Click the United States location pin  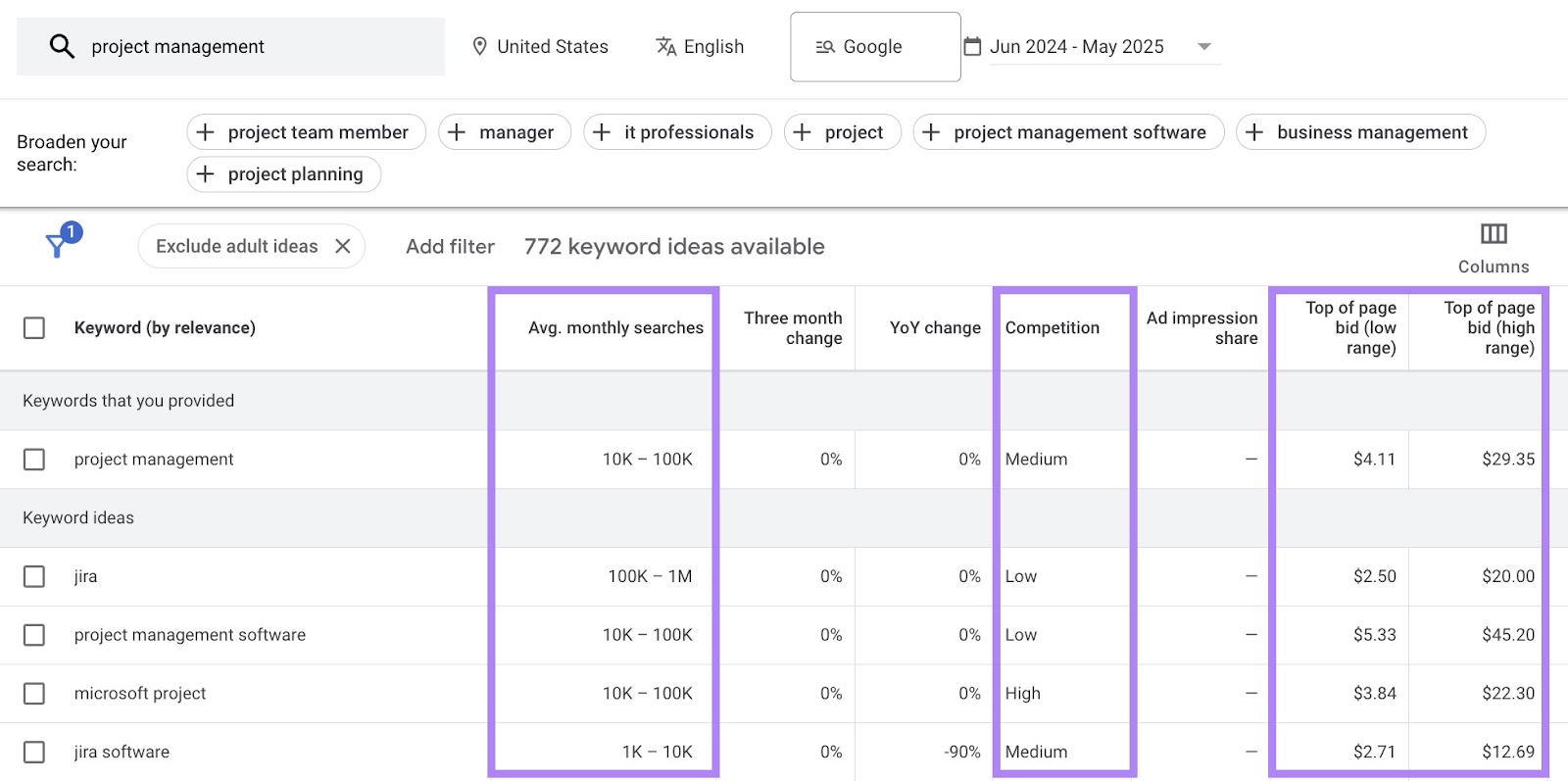click(479, 46)
